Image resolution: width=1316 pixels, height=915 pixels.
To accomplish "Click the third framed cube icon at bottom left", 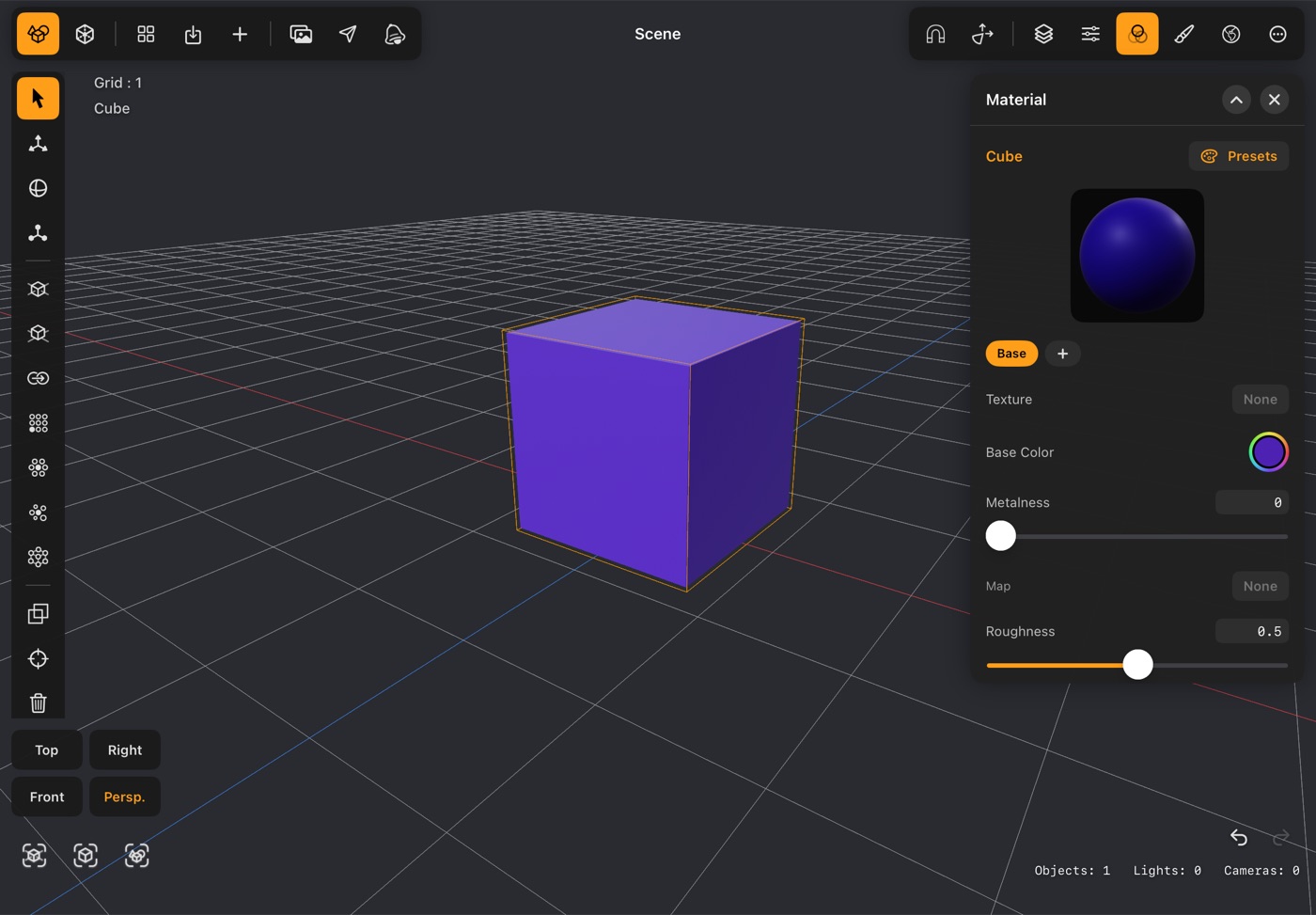I will tap(137, 855).
